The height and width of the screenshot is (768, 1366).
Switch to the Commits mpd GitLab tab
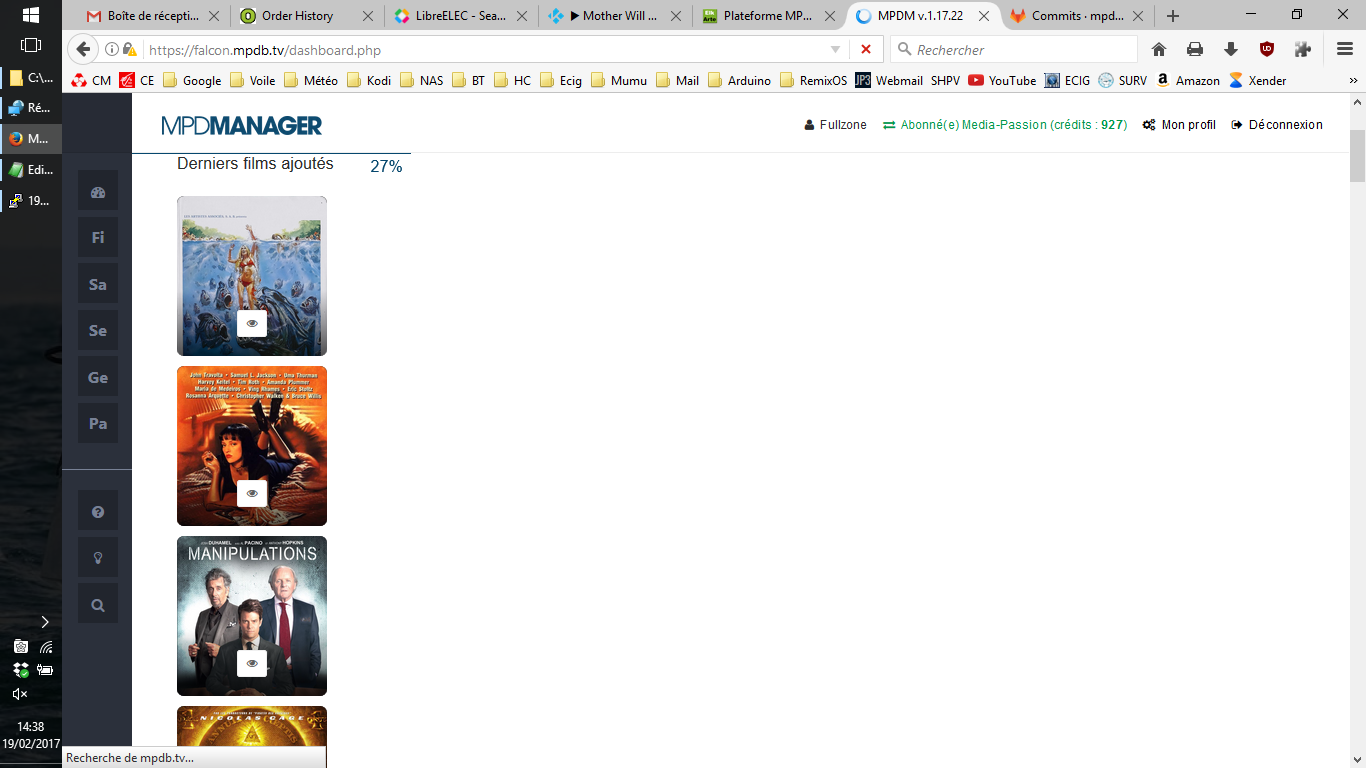(1078, 16)
